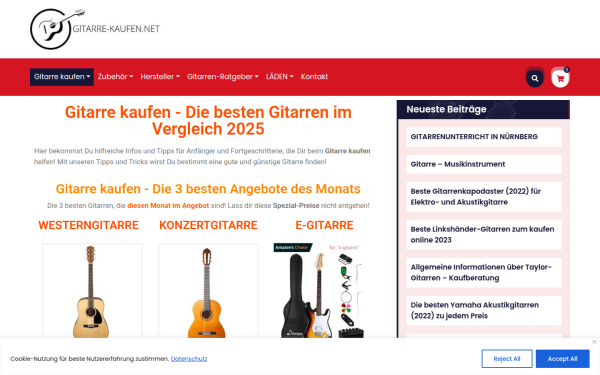Close the cookie banner with the X
This screenshot has width=600, height=375.
point(594,342)
